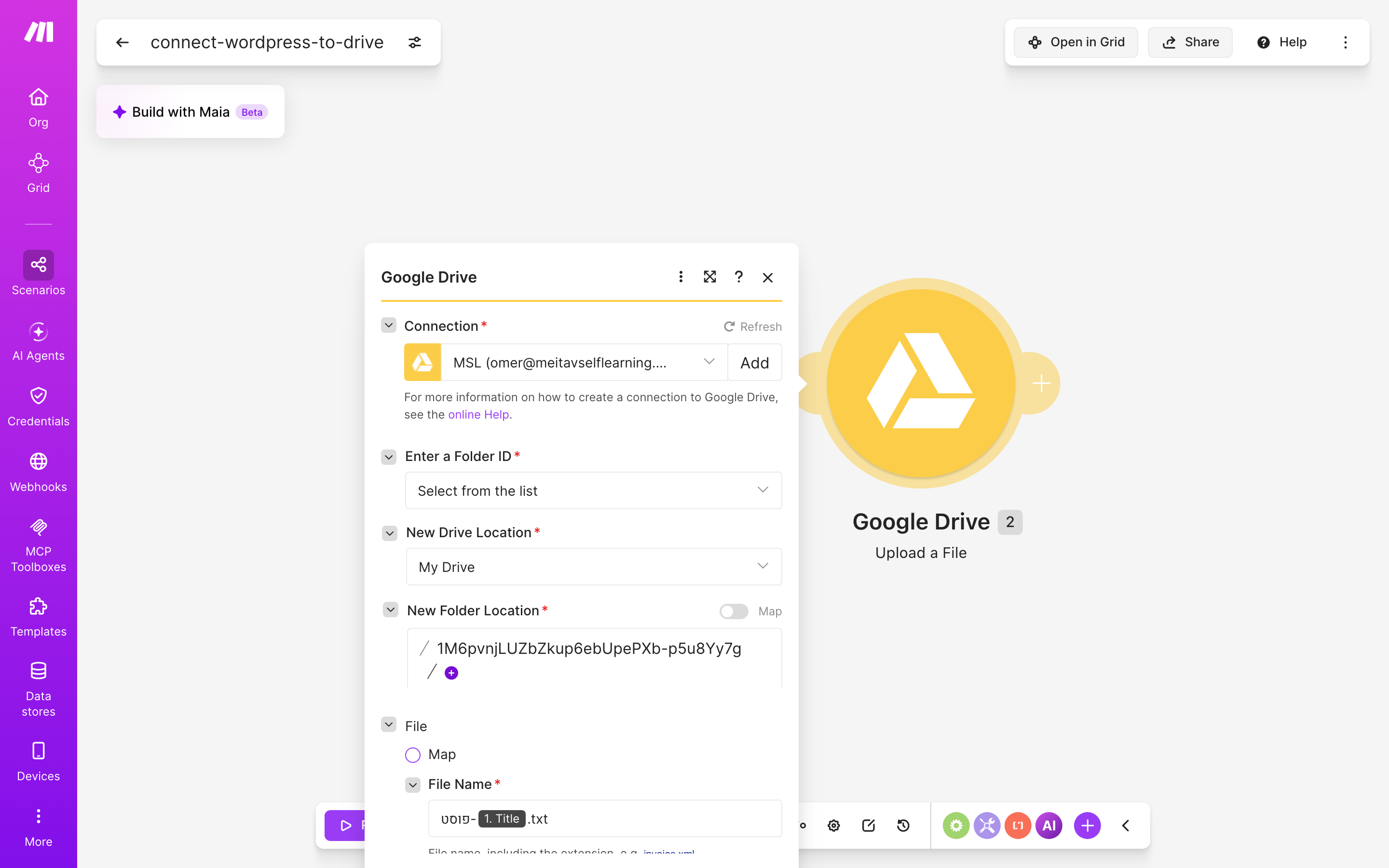The image size is (1389, 868).
Task: Open the Webhooks section
Action: click(x=39, y=472)
